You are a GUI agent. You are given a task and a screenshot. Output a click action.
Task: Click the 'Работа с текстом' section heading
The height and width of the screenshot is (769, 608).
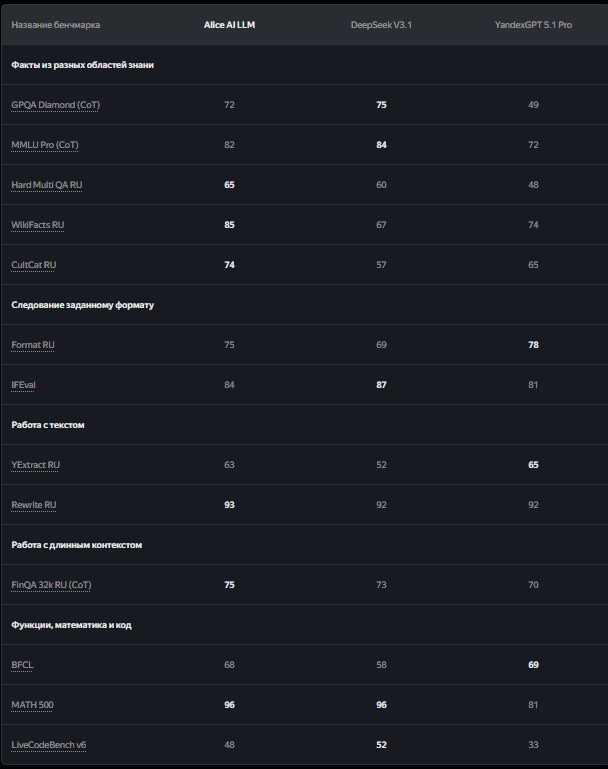47,425
